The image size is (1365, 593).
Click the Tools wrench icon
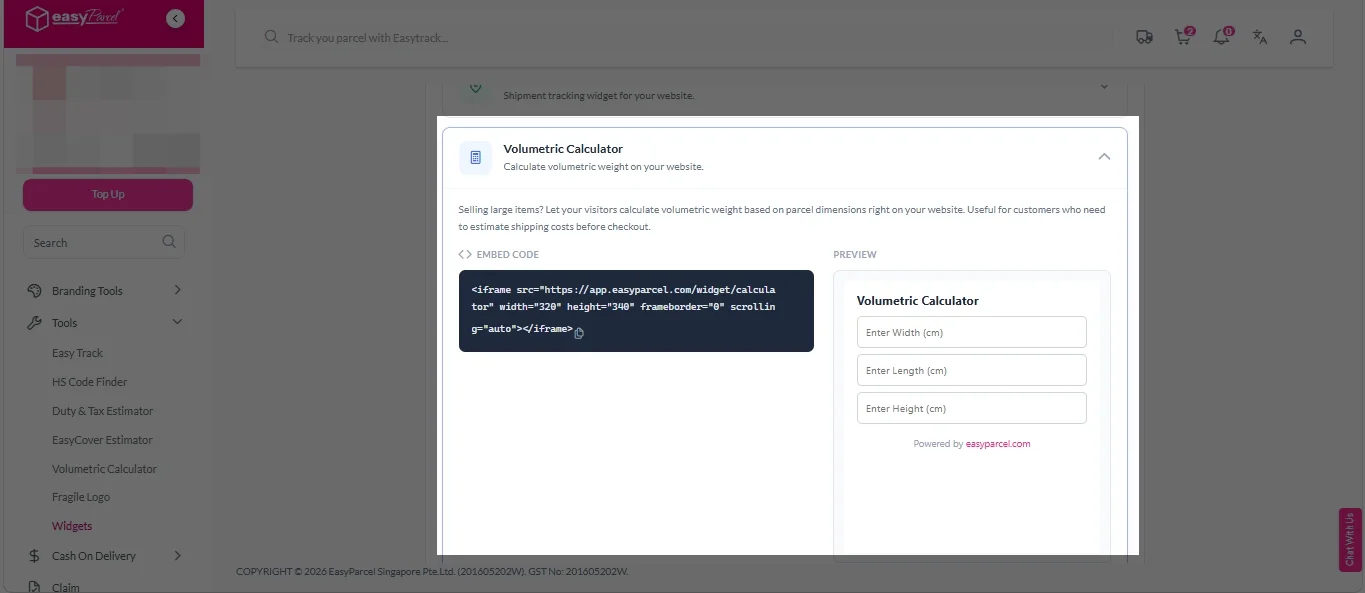pyautogui.click(x=34, y=323)
